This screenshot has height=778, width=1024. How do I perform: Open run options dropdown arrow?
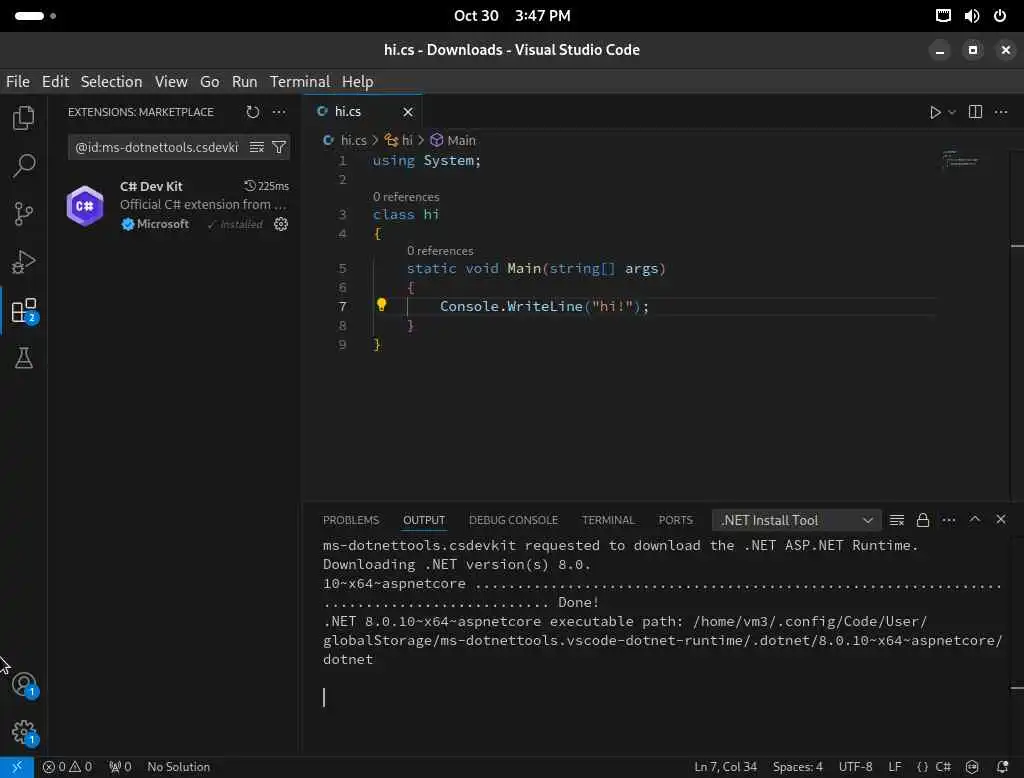[x=952, y=112]
